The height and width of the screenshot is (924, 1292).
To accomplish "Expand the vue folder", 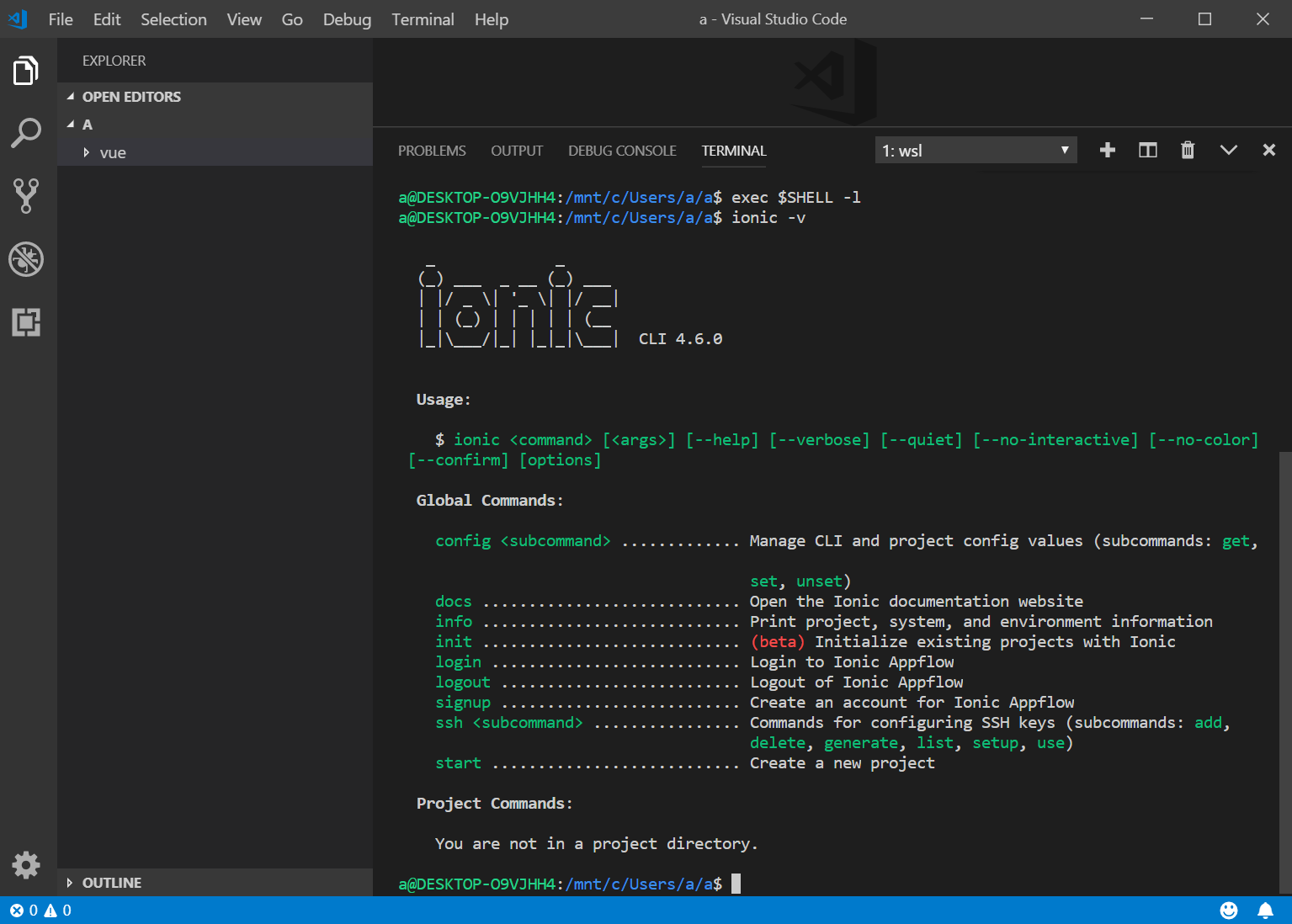I will [x=113, y=152].
